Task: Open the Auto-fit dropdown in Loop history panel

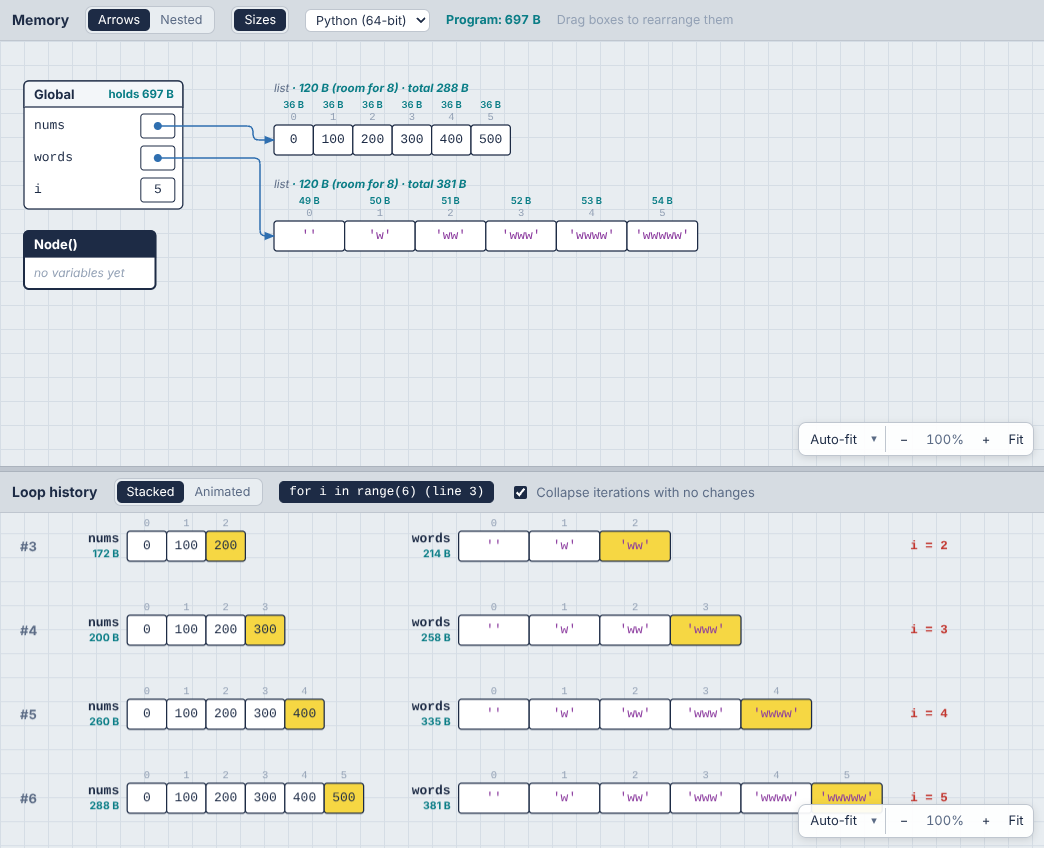Action: tap(842, 821)
